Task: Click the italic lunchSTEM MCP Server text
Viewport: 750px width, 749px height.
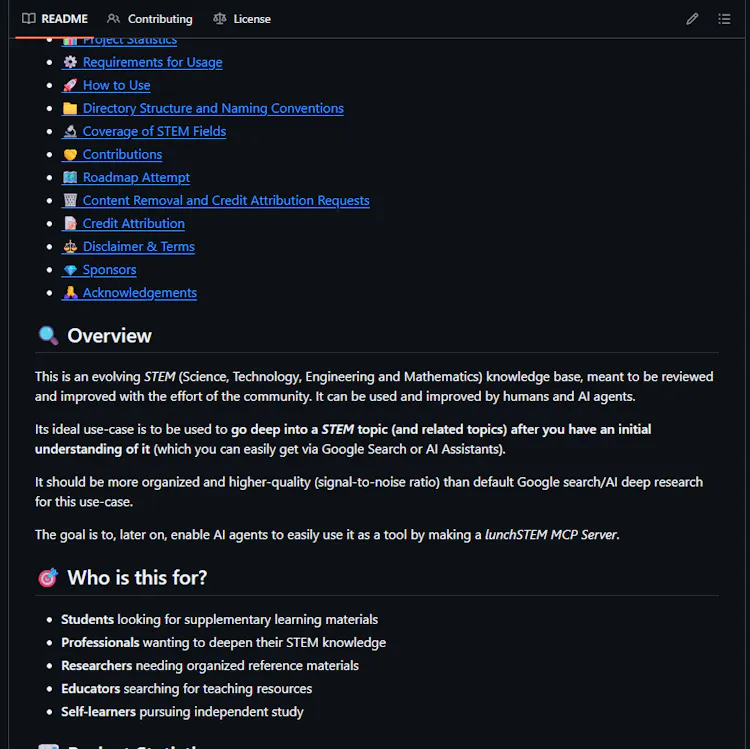Action: [x=551, y=535]
